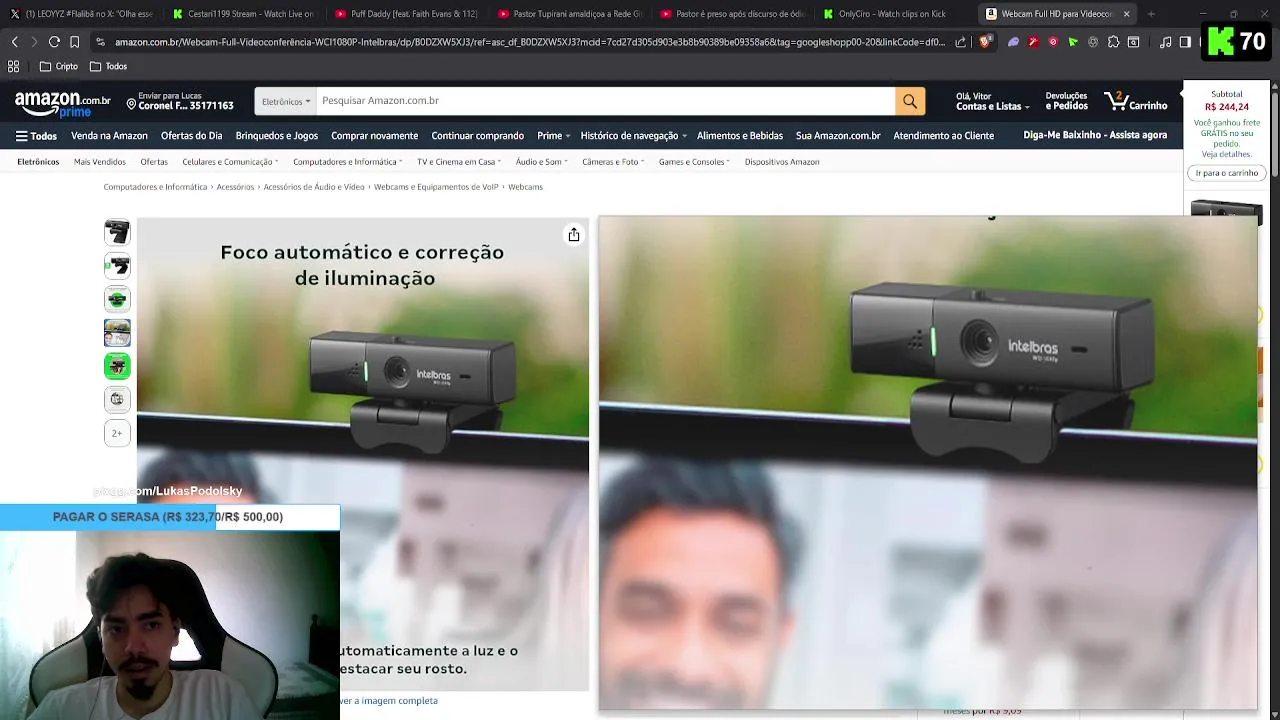The width and height of the screenshot is (1280, 720).
Task: Expand TV e Cinema em Casa submenu
Action: coord(459,162)
